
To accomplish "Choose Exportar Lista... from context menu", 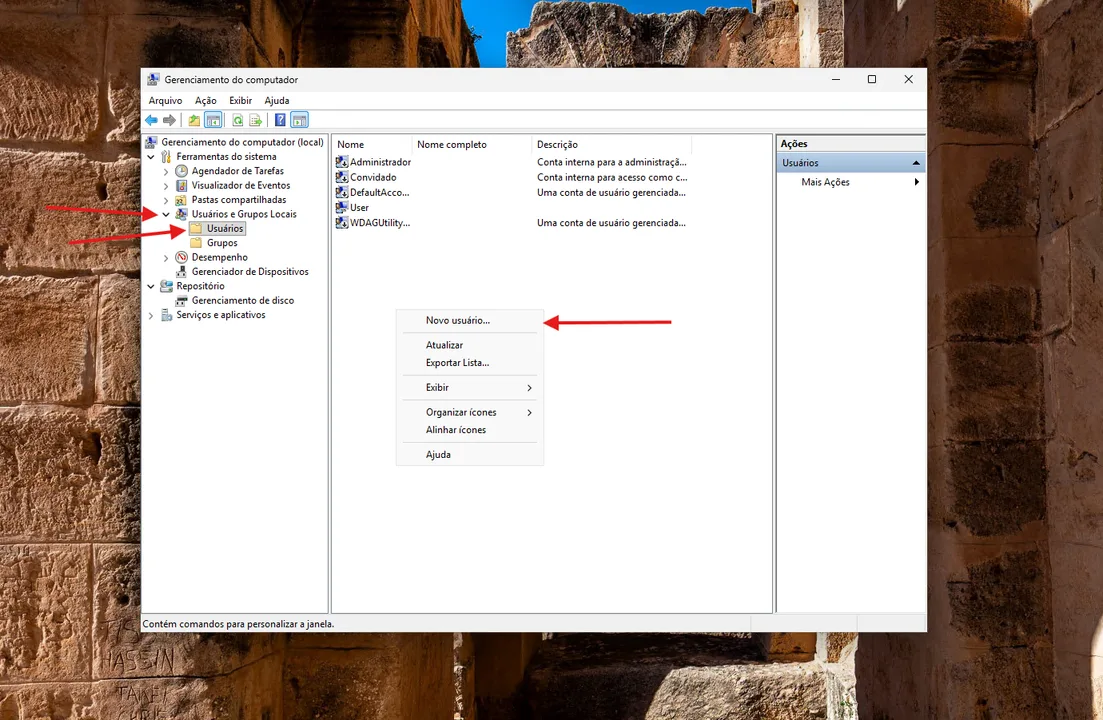I will tap(470, 363).
